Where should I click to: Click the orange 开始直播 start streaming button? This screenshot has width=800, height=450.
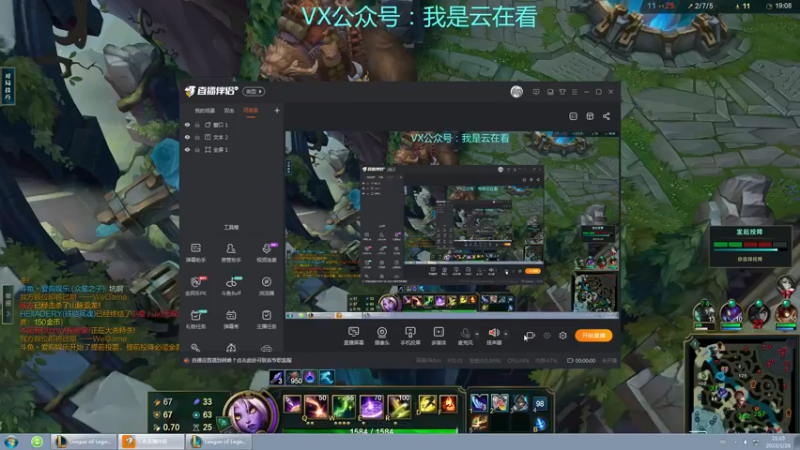click(593, 335)
